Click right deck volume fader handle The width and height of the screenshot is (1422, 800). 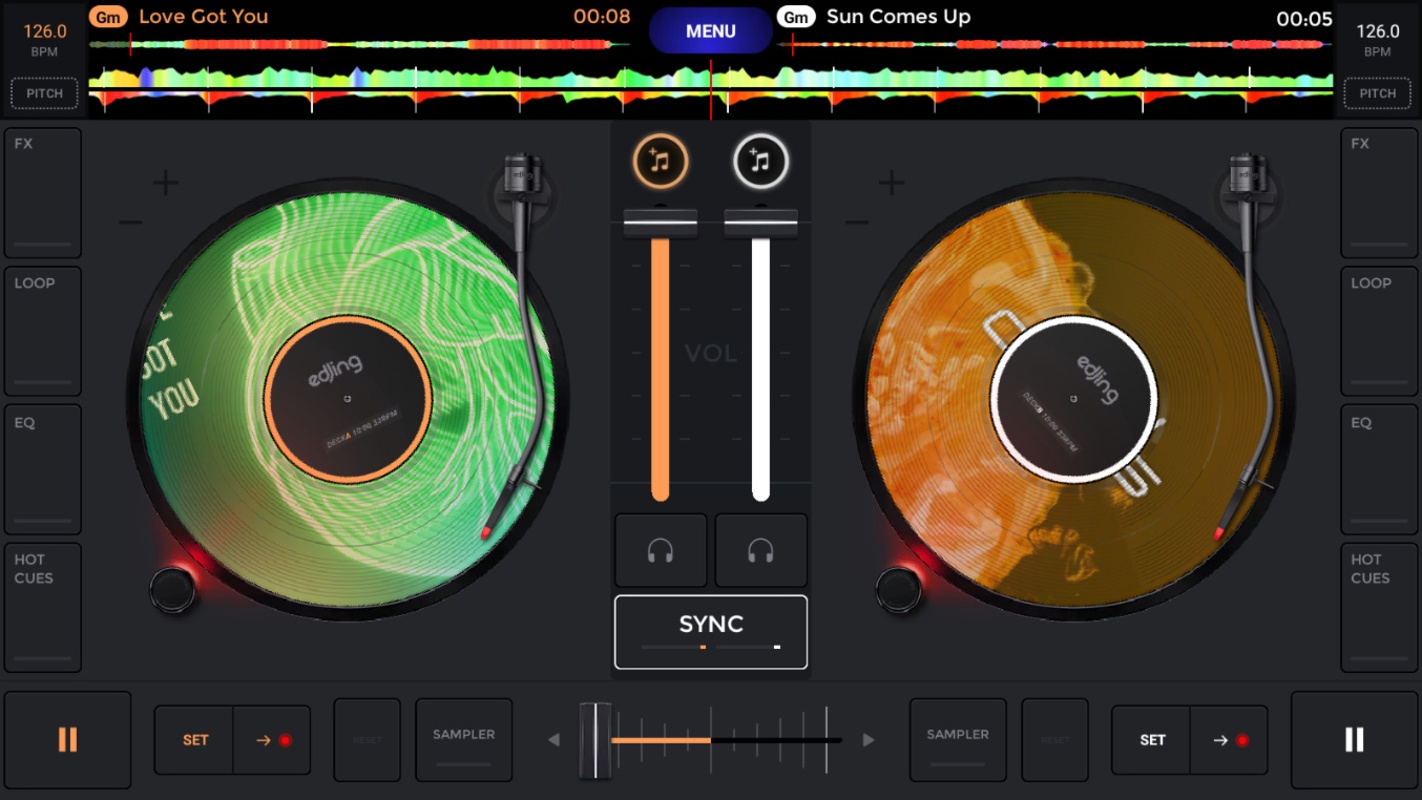[761, 223]
